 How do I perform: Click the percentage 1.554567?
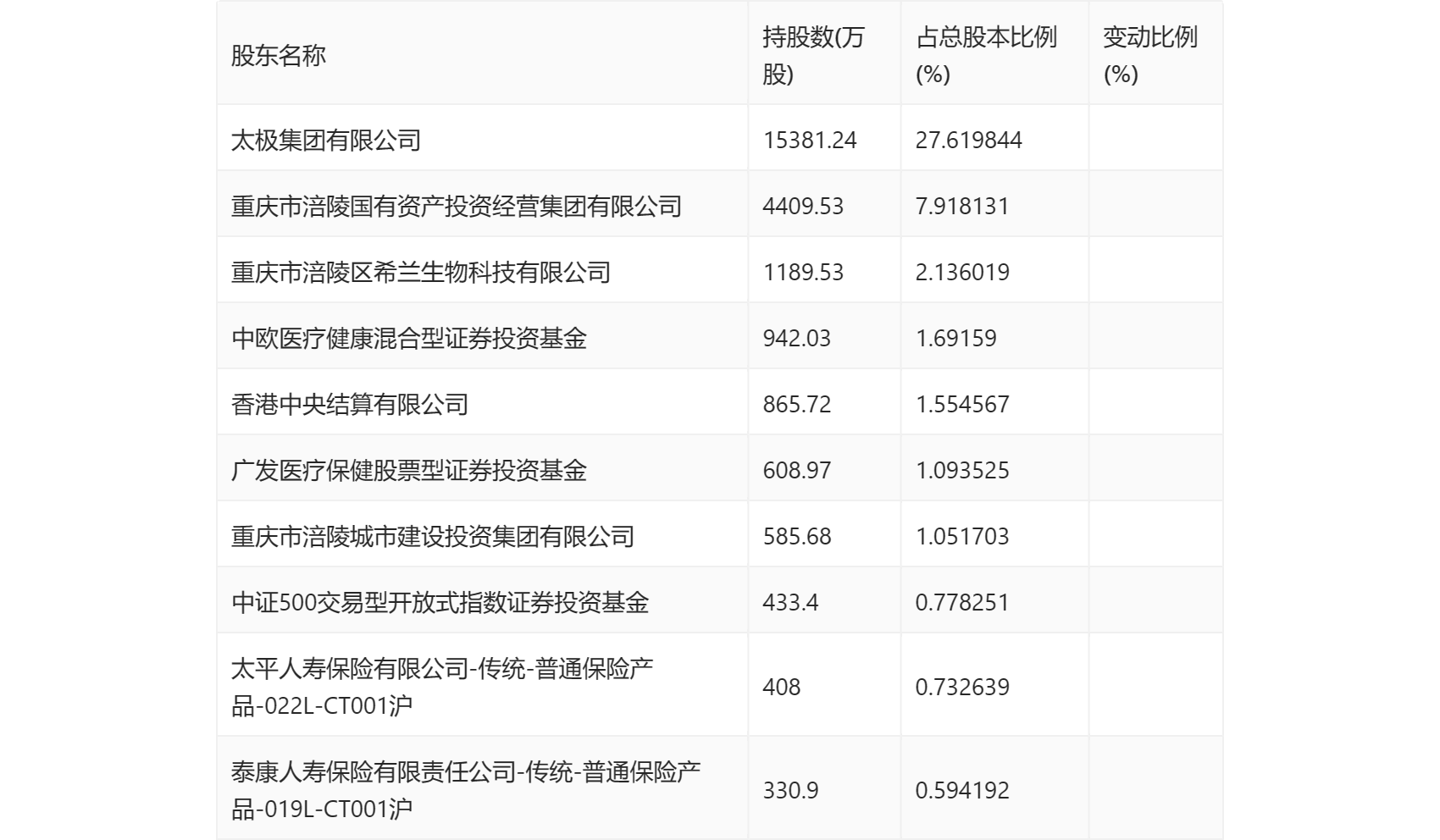[962, 404]
